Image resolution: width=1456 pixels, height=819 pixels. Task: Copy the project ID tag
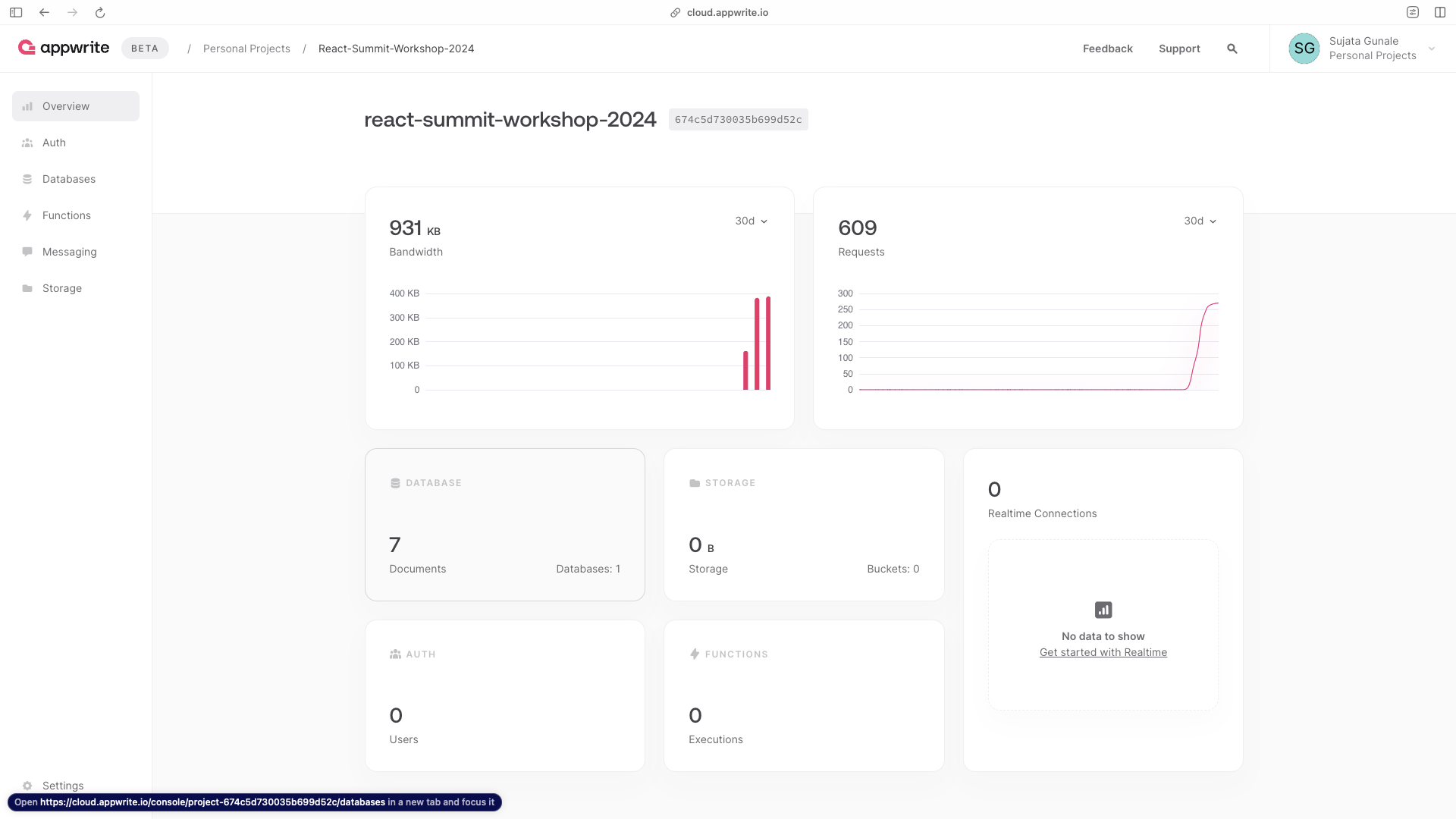(738, 120)
